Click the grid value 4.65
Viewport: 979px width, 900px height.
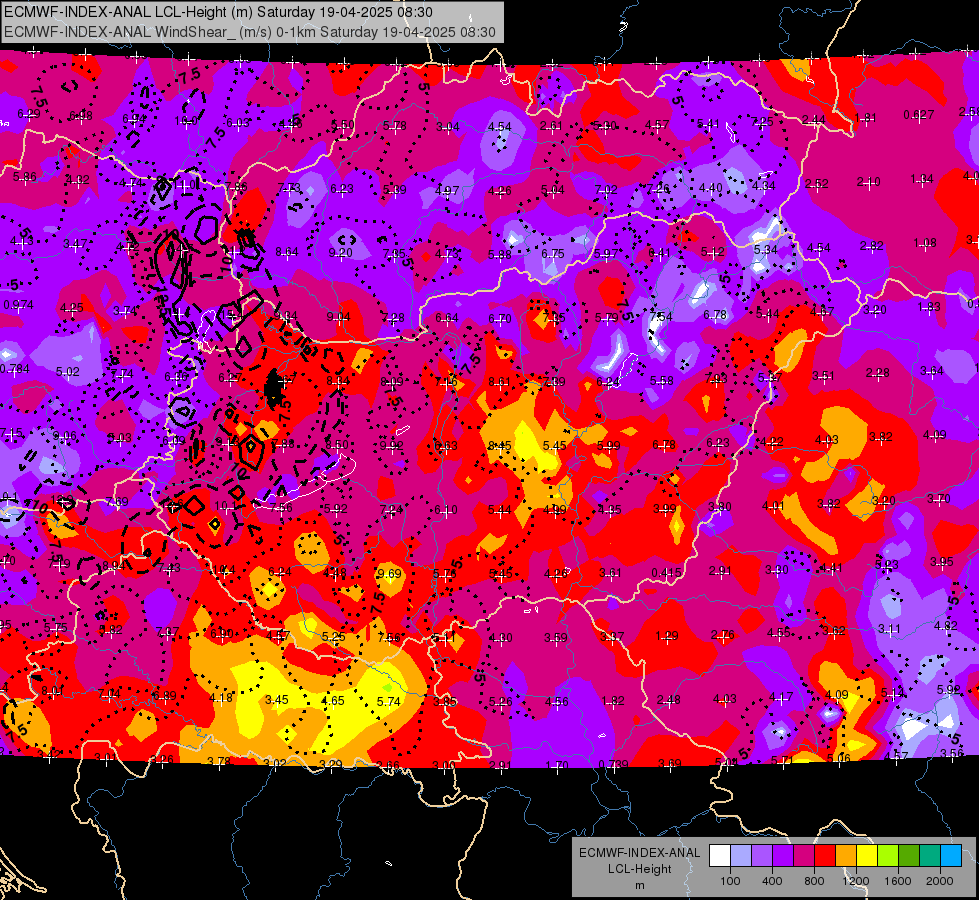[333, 701]
